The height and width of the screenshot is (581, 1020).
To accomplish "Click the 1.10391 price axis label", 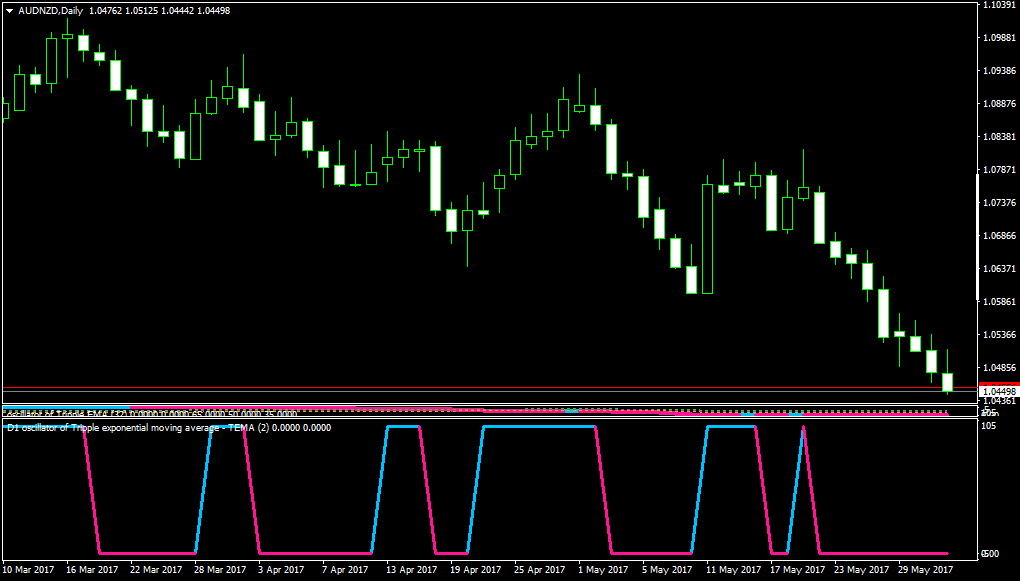I will [x=1000, y=5].
